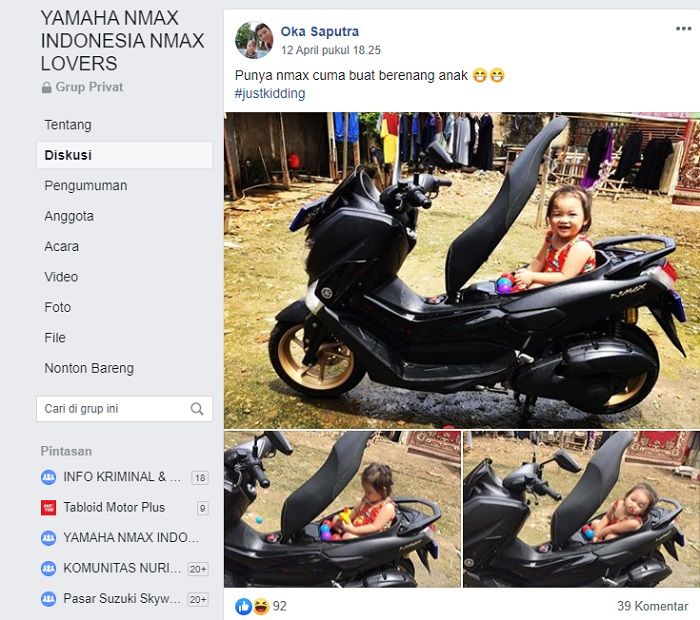
Task: Click the INFO KRIMINAL group shortcut icon
Action: point(48,477)
